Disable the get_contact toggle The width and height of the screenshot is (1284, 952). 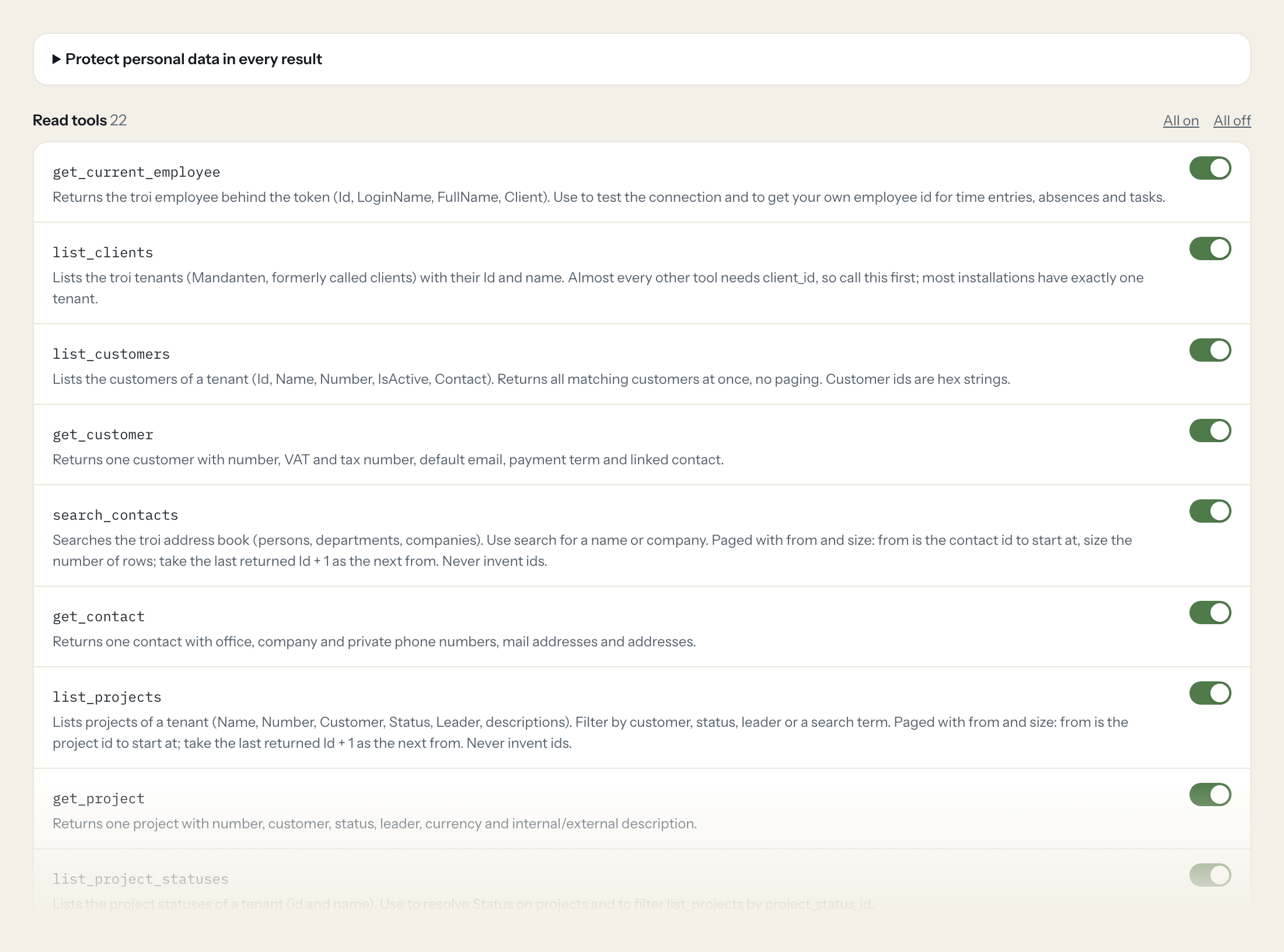[x=1210, y=612]
